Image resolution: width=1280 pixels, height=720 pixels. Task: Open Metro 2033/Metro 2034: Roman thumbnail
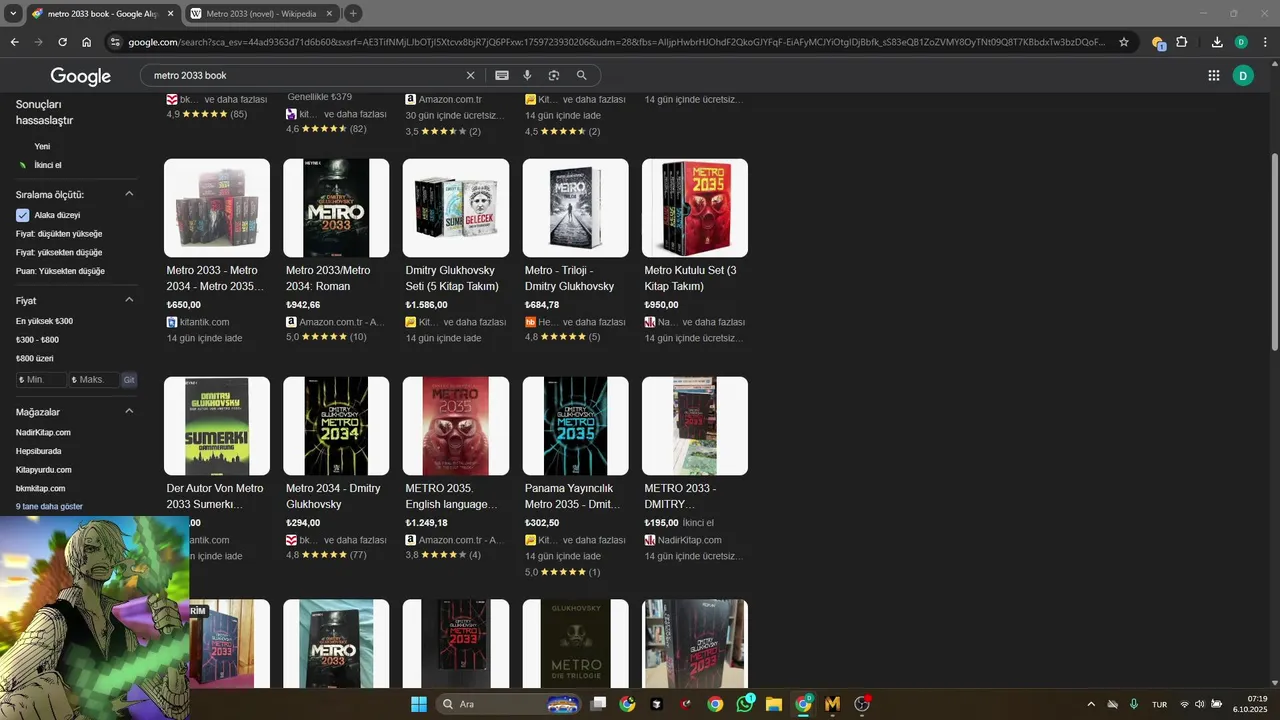[336, 207]
